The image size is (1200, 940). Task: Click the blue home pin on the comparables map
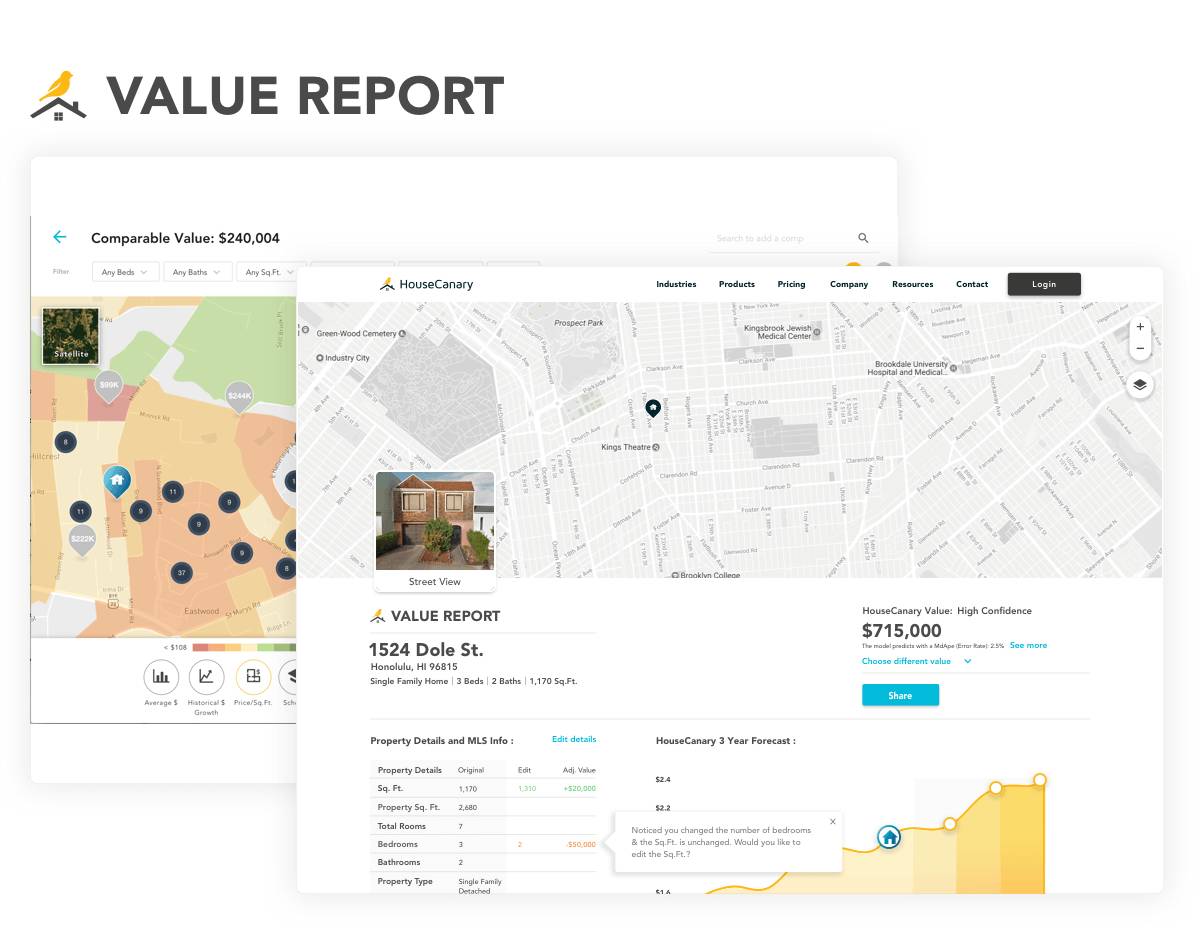tap(117, 482)
